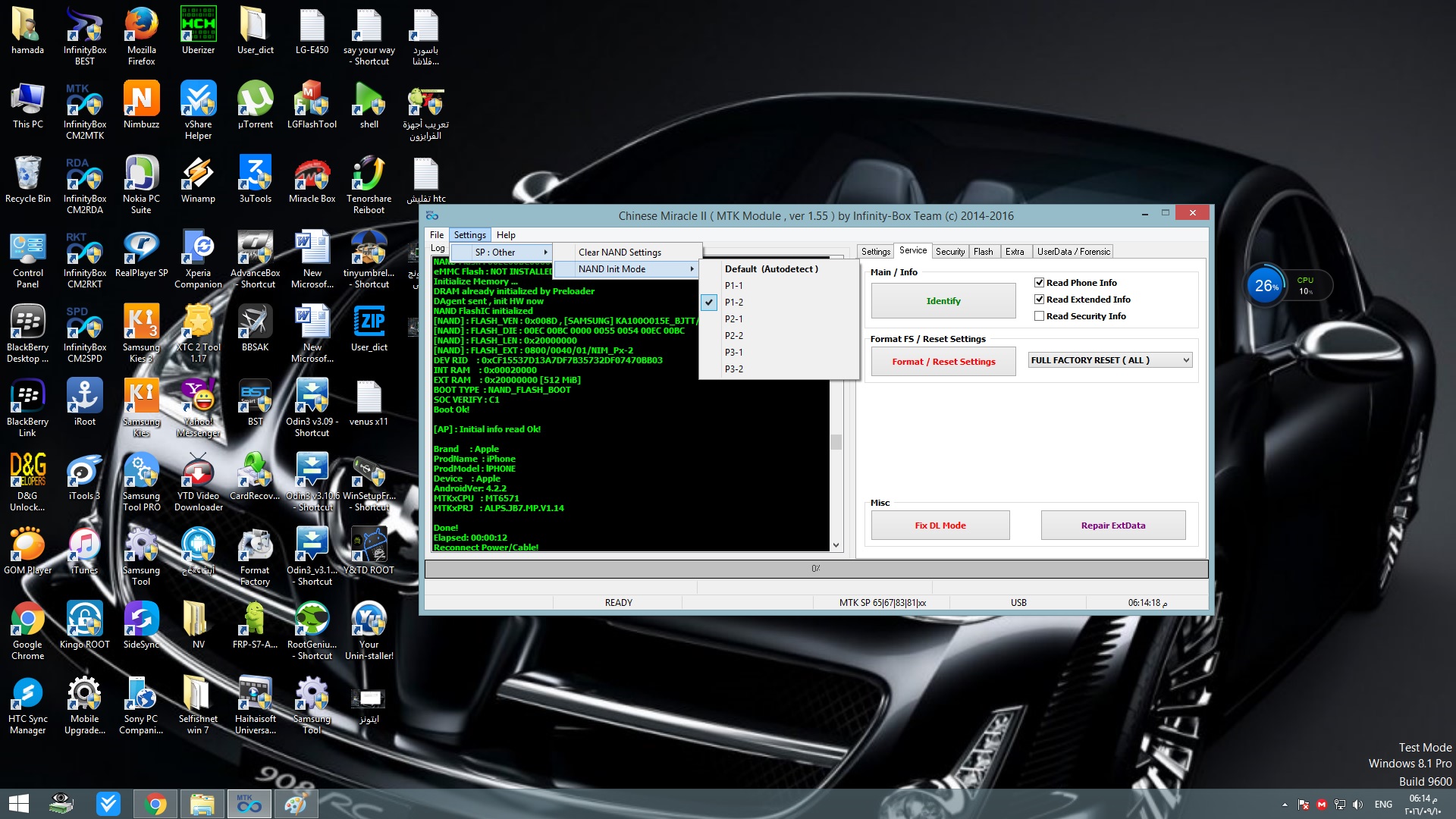Toggle the Read Extended Info checkbox
This screenshot has width=1456, height=819.
pos(1040,300)
